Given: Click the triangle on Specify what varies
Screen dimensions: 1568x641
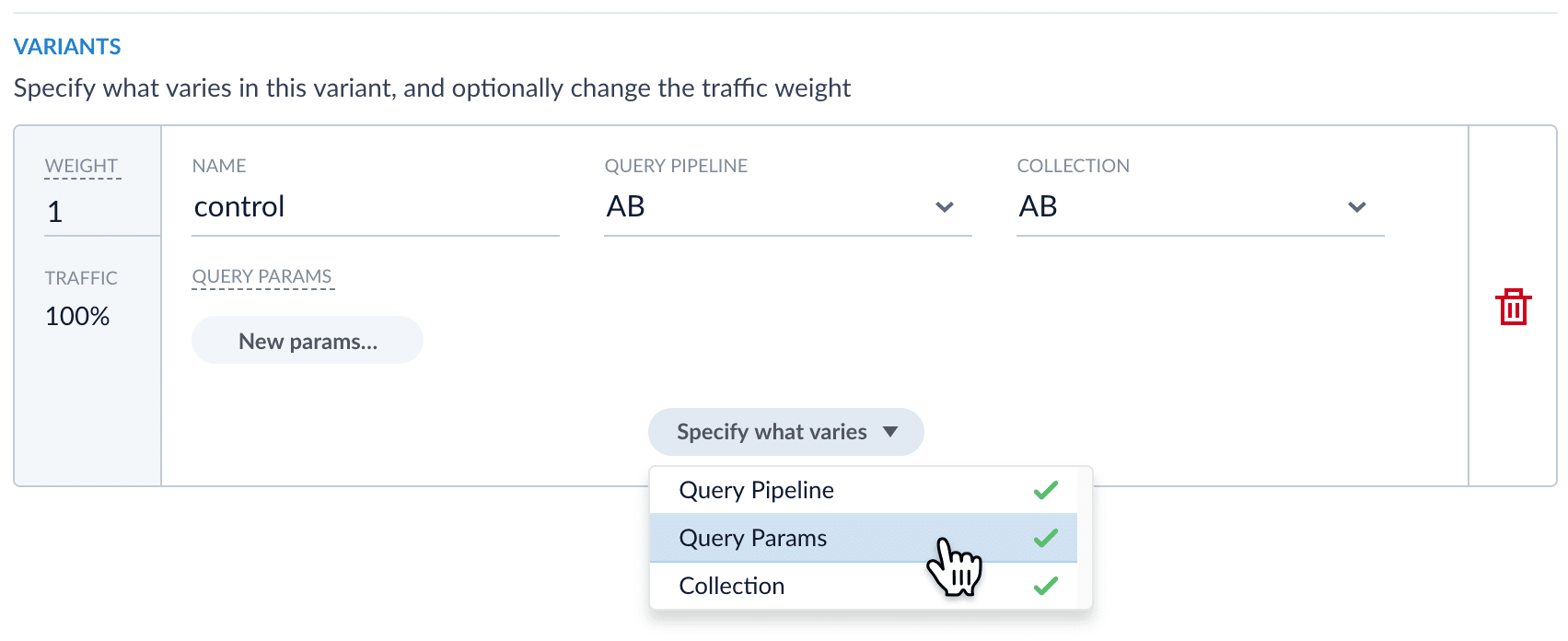Looking at the screenshot, I should (x=890, y=432).
